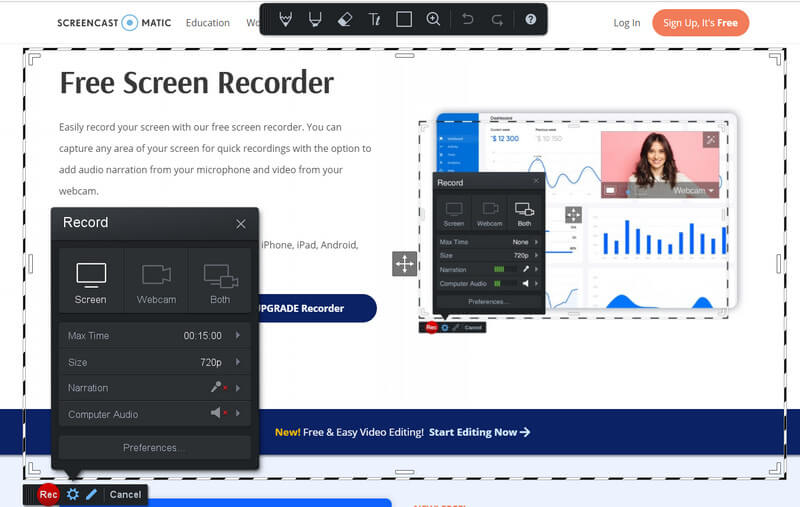Open the blue pencil draw icon
The height and width of the screenshot is (507, 800).
click(x=92, y=494)
